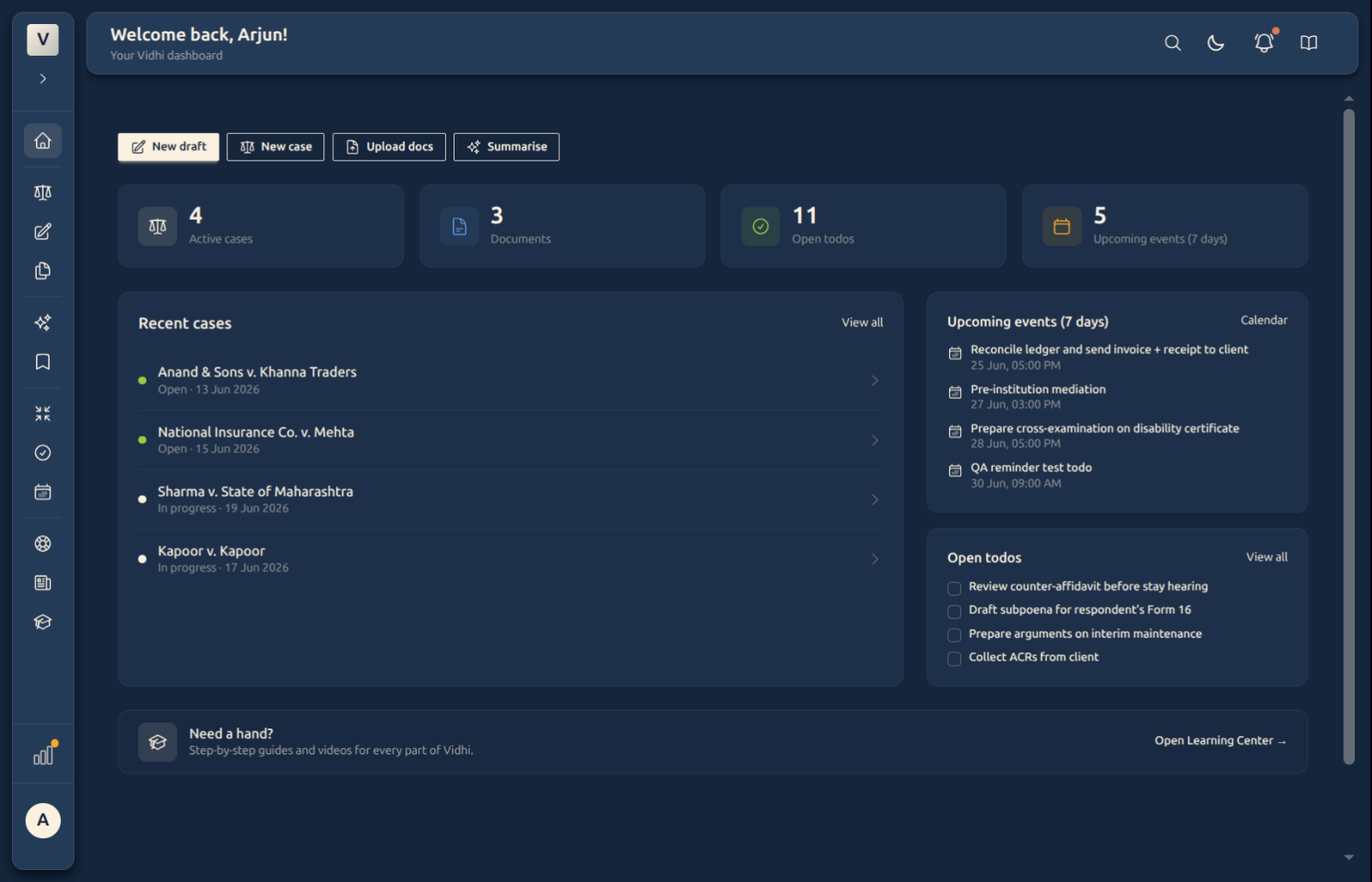Open the Bookmarks icon in sidebar
The image size is (1372, 882).
click(43, 362)
